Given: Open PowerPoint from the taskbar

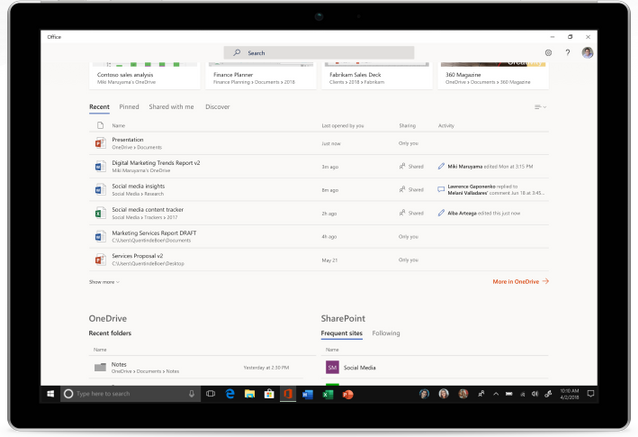Looking at the screenshot, I should click(x=347, y=394).
